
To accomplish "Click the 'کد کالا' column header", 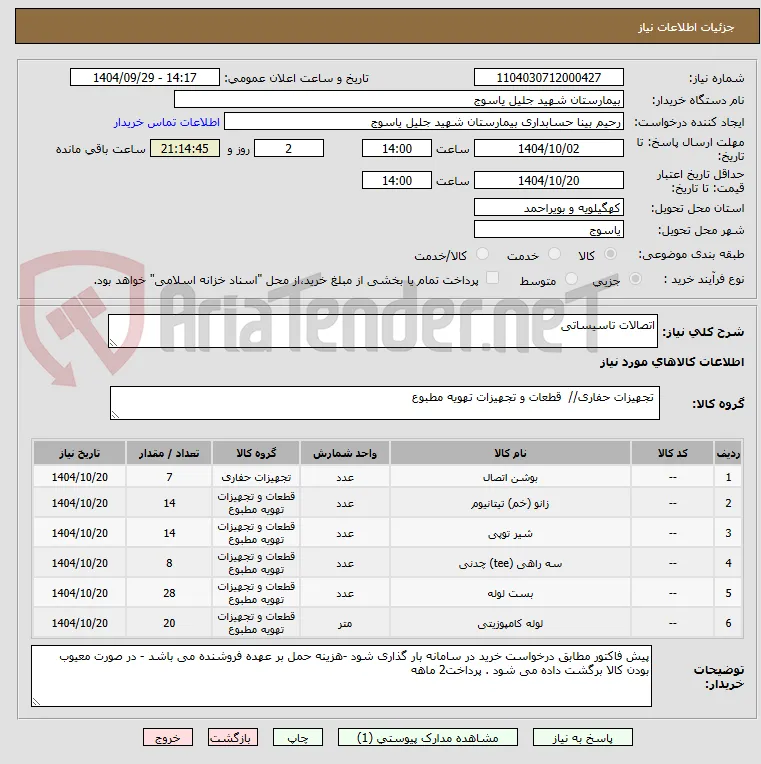I will (x=672, y=453).
